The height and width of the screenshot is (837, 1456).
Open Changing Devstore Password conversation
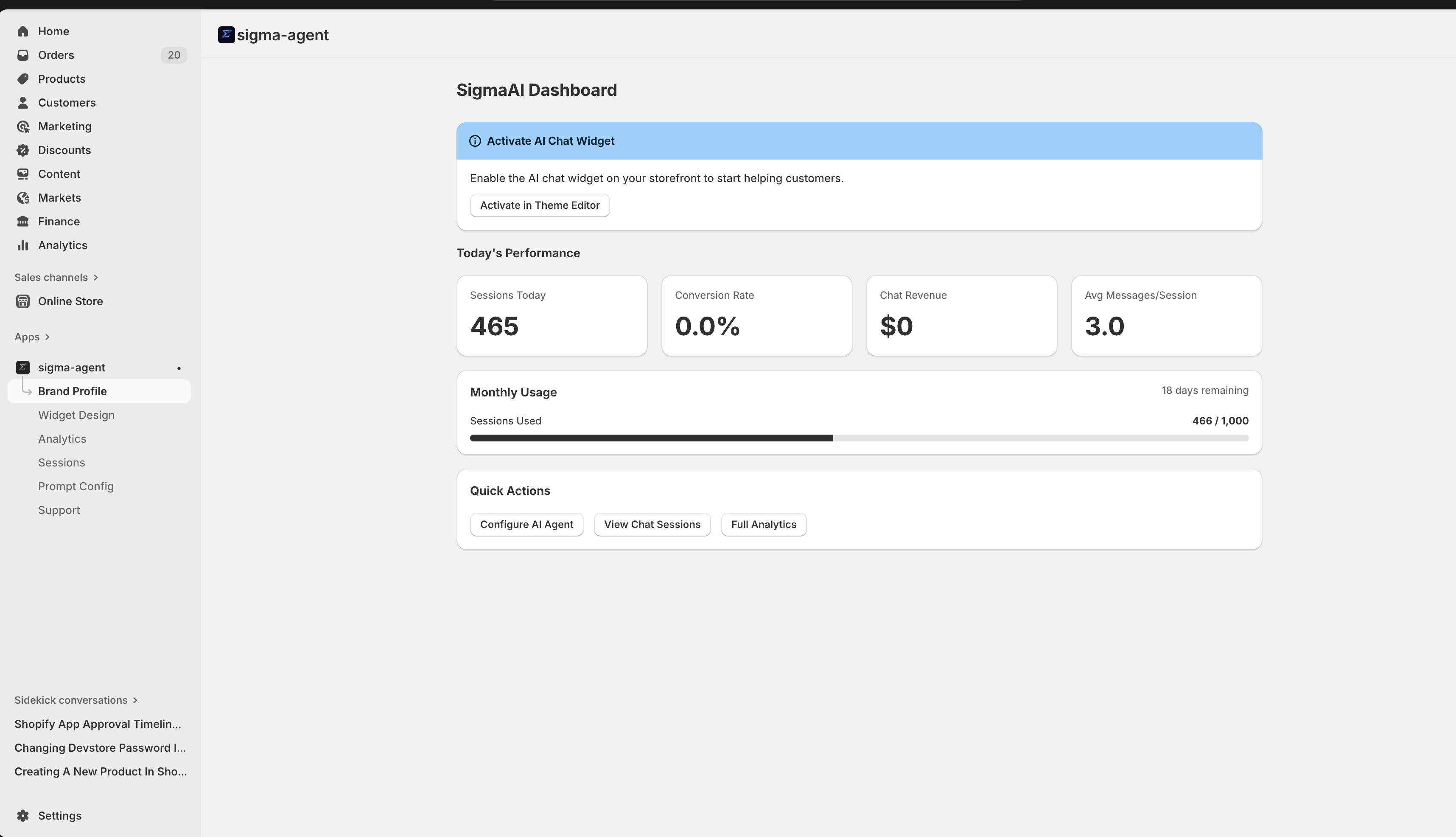[100, 748]
